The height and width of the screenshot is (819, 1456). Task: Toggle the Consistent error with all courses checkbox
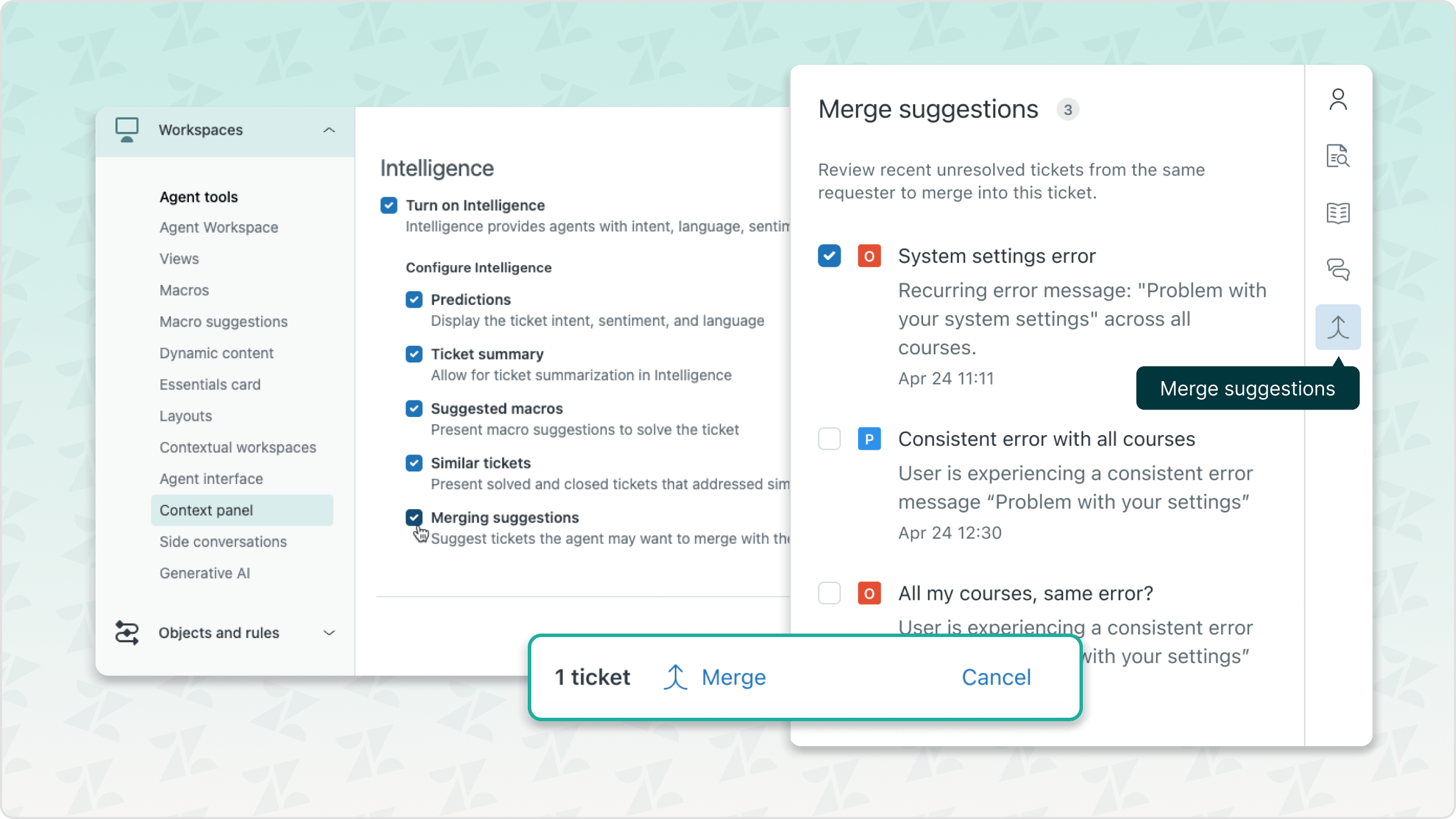pyautogui.click(x=829, y=438)
